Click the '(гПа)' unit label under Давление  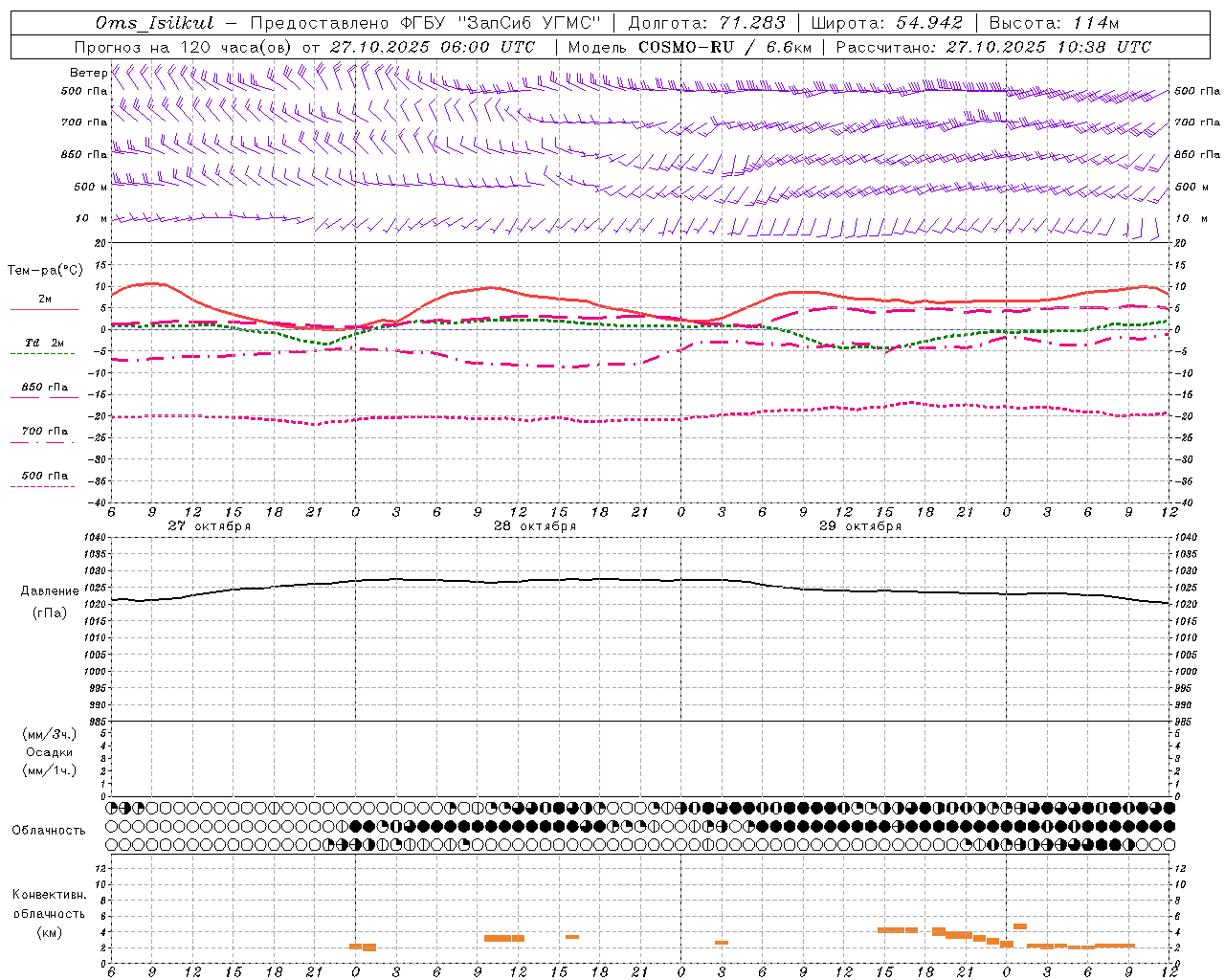(50, 613)
